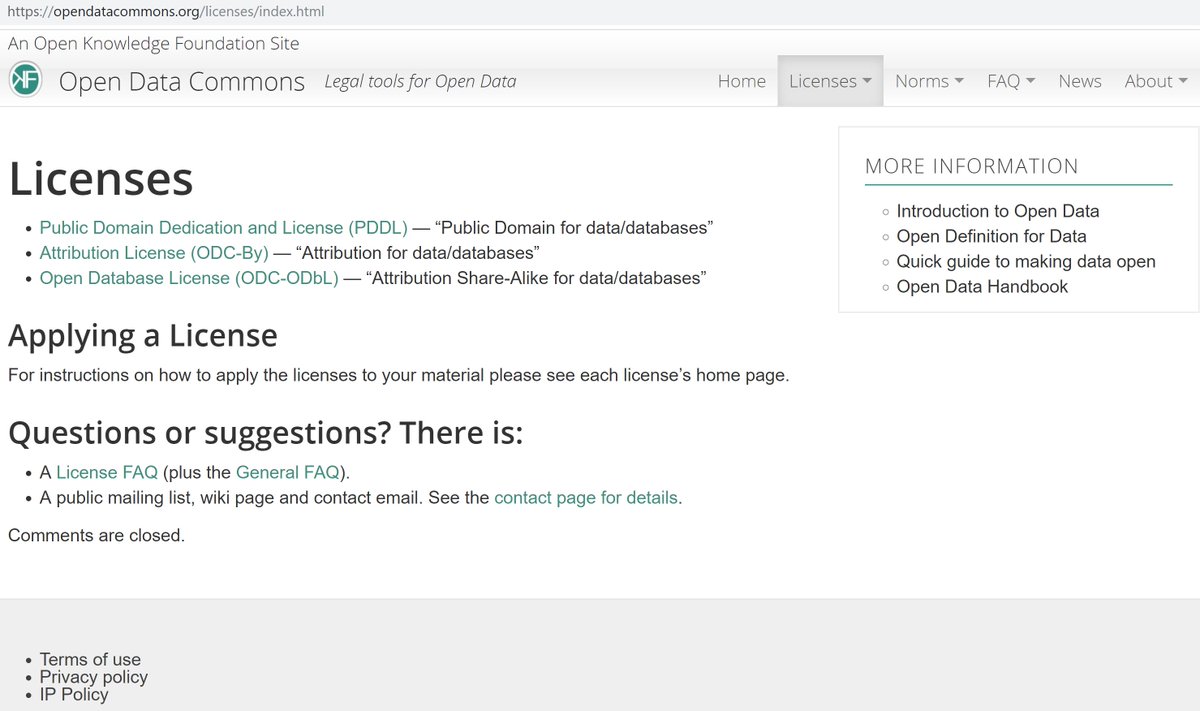Open Public Domain Dedication and License (PDDL) link
Screen dimensions: 1200x711
pos(224,228)
